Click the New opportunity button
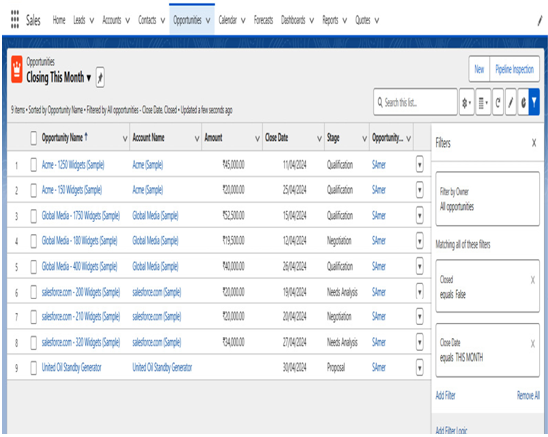The image size is (548, 437). (479, 69)
